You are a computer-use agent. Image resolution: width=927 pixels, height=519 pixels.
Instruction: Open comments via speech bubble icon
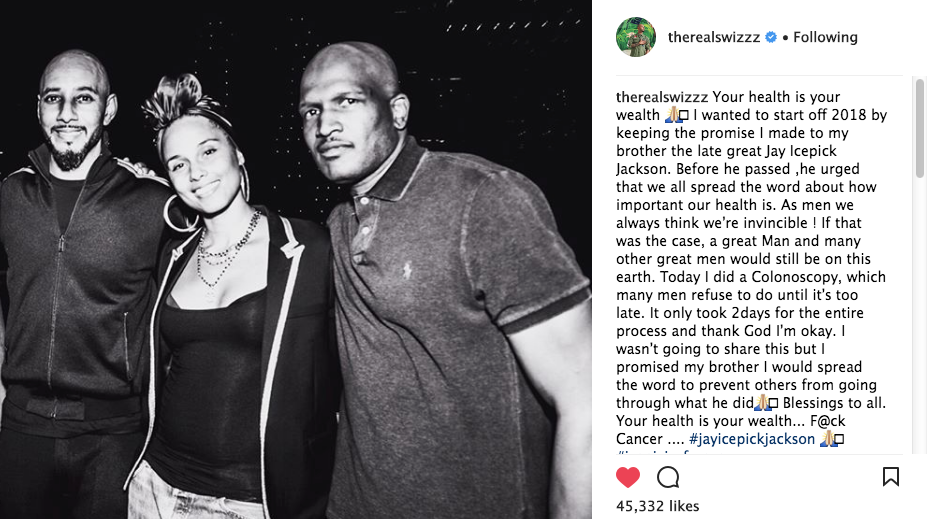(x=668, y=477)
